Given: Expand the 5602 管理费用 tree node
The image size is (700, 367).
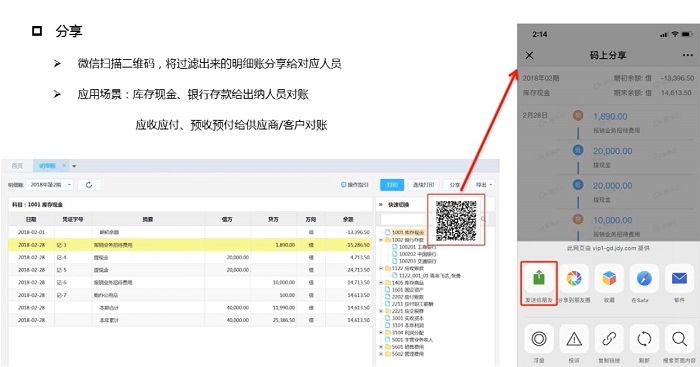Looking at the screenshot, I should 381,354.
